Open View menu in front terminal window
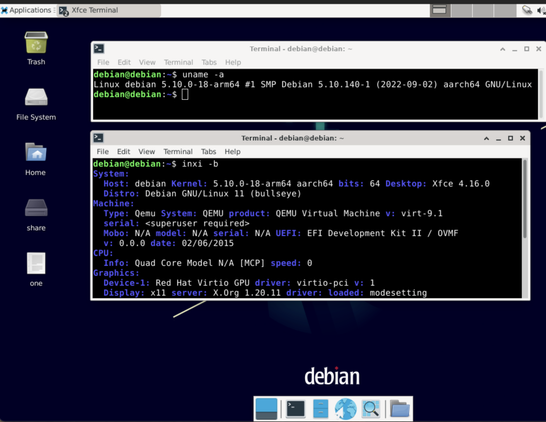Screen dimensions: 546x422 point(147,151)
